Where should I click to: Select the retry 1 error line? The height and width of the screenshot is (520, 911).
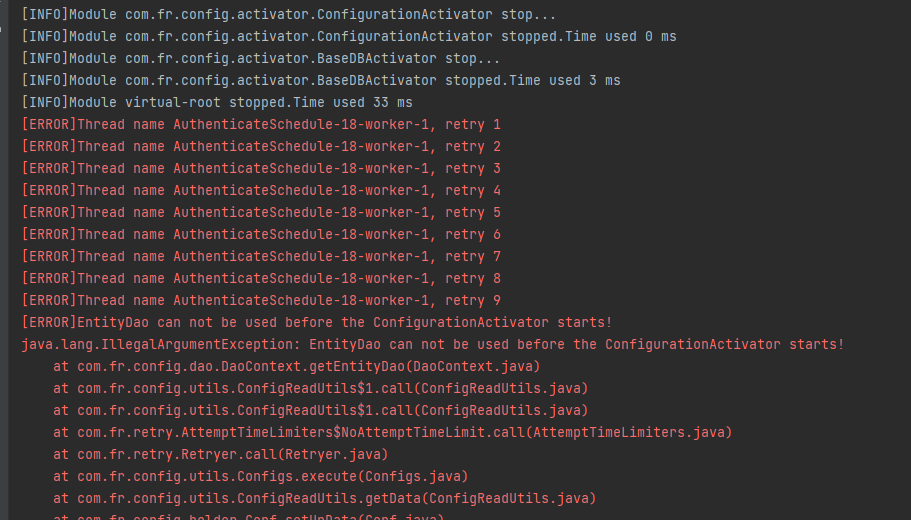261,125
